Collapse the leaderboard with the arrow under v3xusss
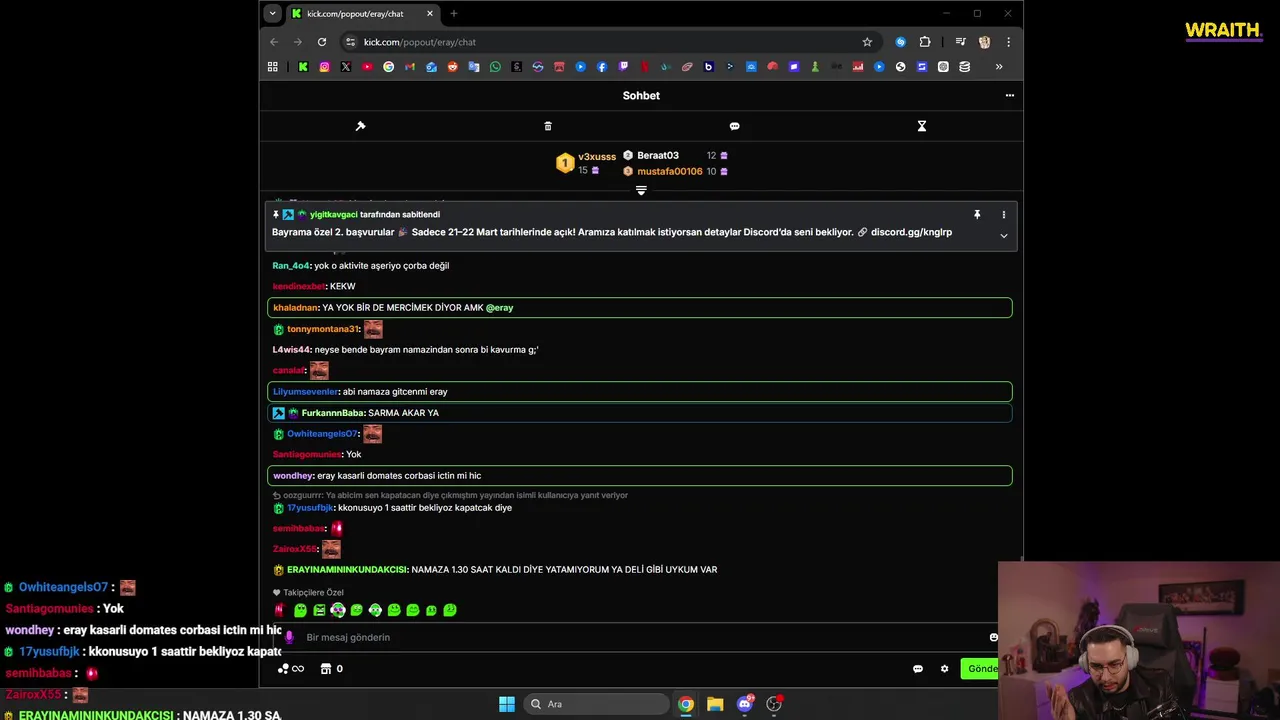The height and width of the screenshot is (720, 1280). [x=641, y=190]
